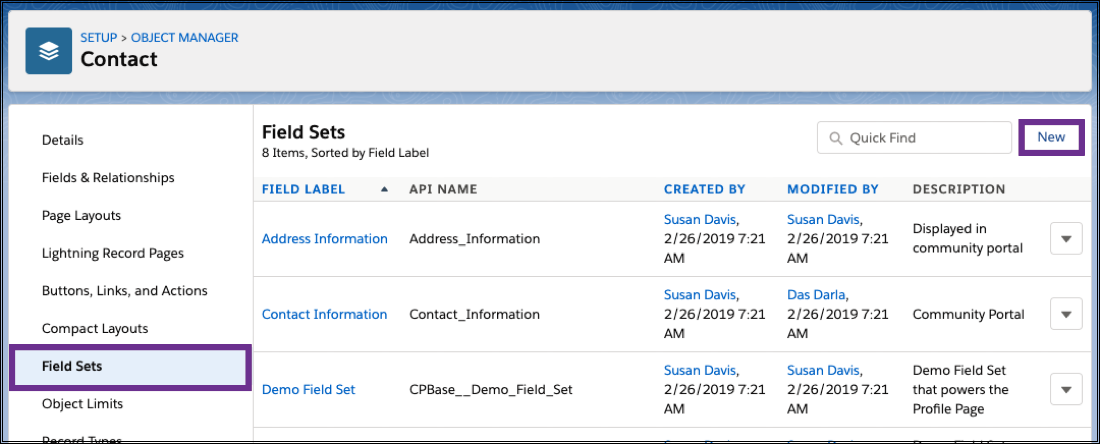Open the Contact Information row action dropdown
The image size is (1100, 444).
tap(1066, 314)
